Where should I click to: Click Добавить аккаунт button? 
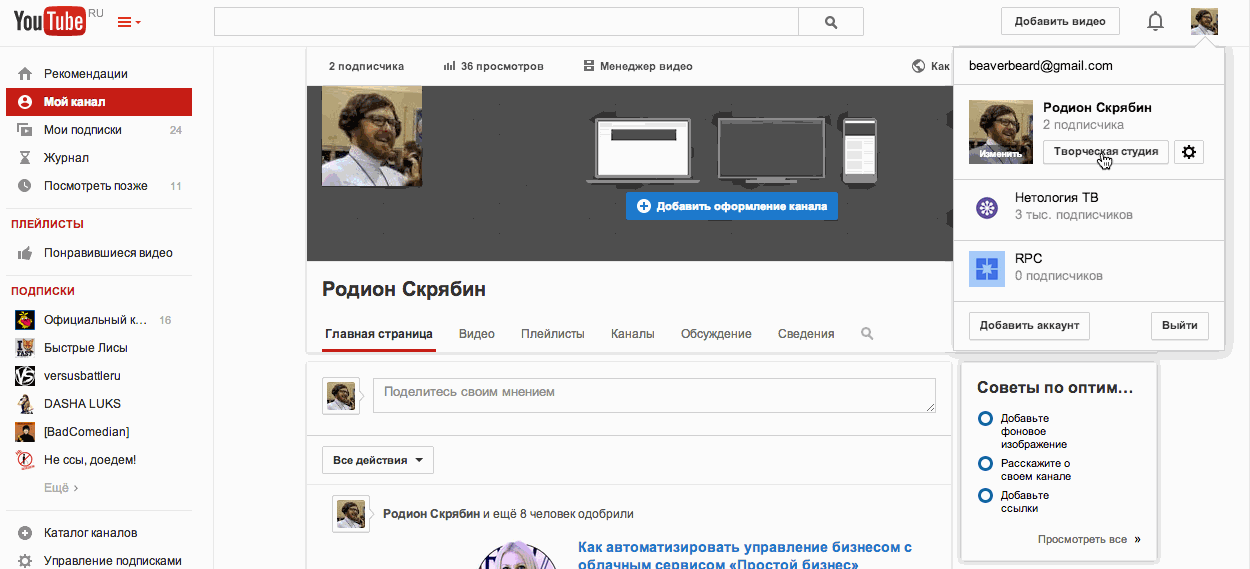(x=1029, y=326)
